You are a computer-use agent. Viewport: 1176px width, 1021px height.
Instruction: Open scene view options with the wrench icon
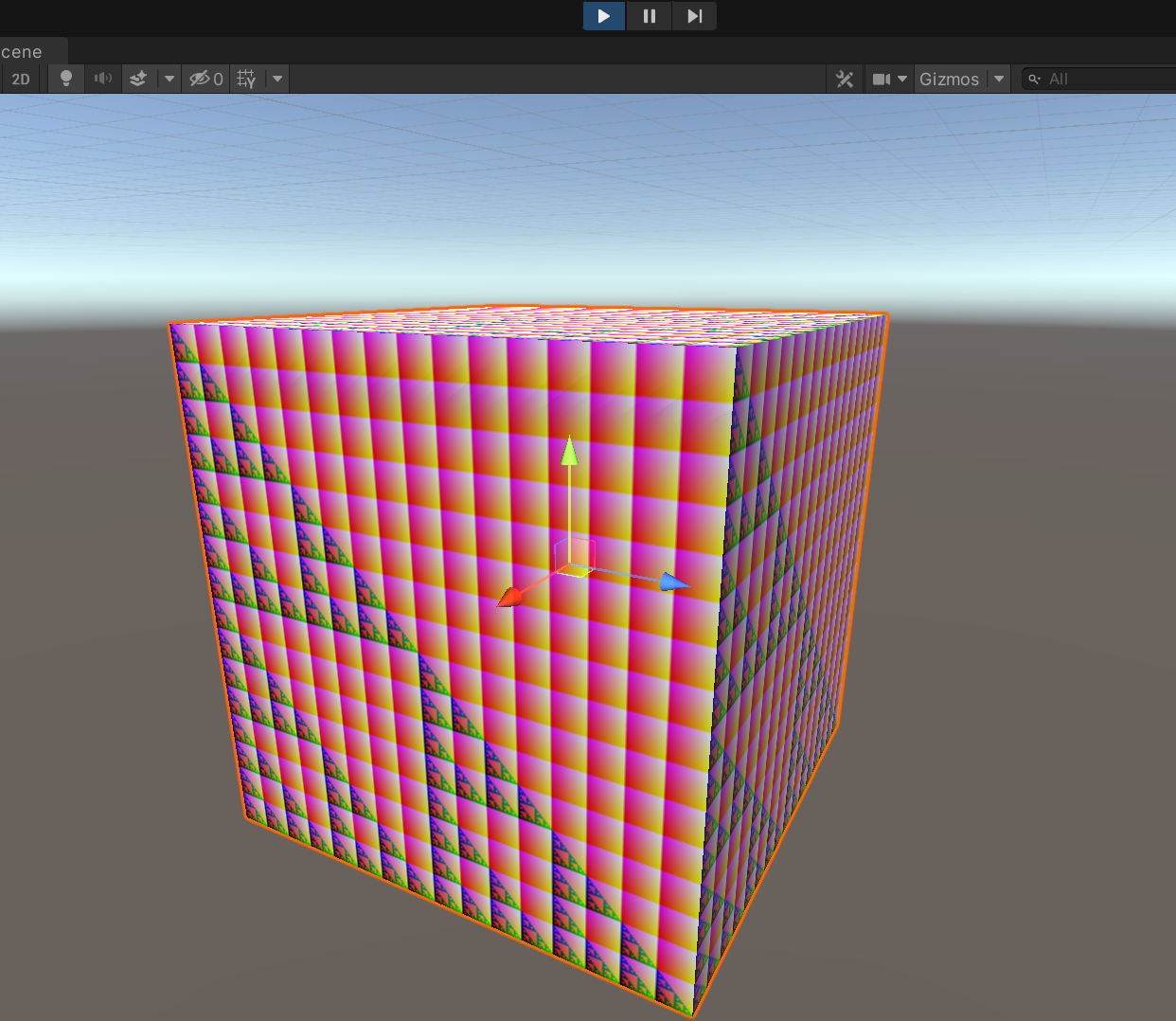845,79
